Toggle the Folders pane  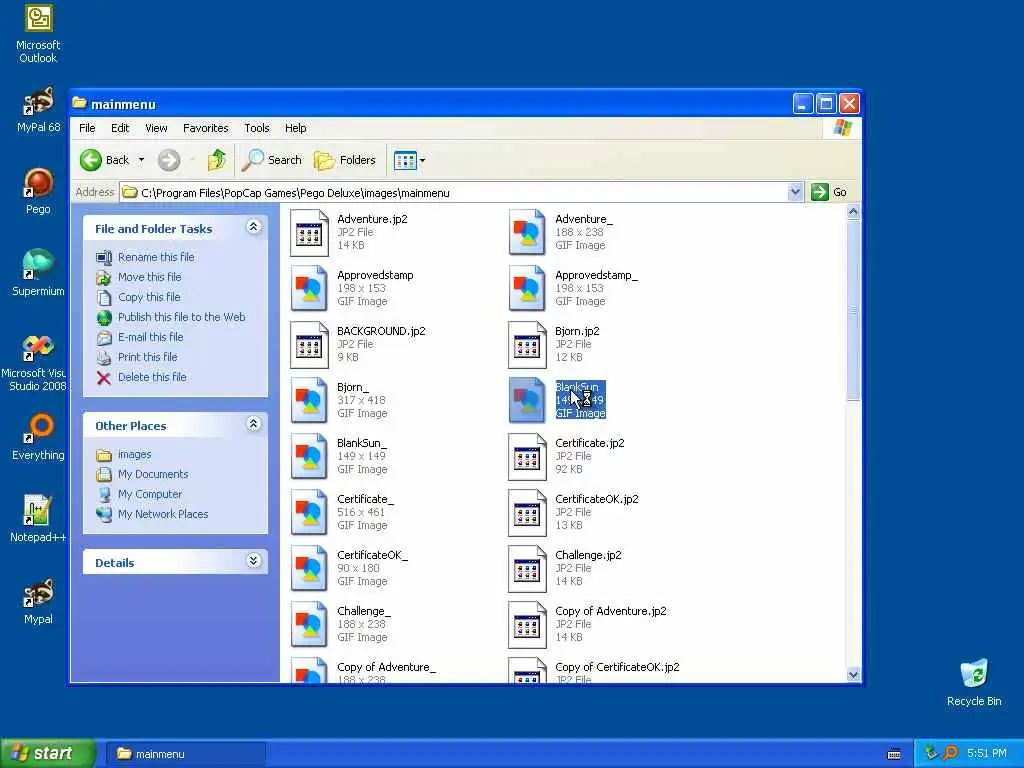click(x=345, y=160)
